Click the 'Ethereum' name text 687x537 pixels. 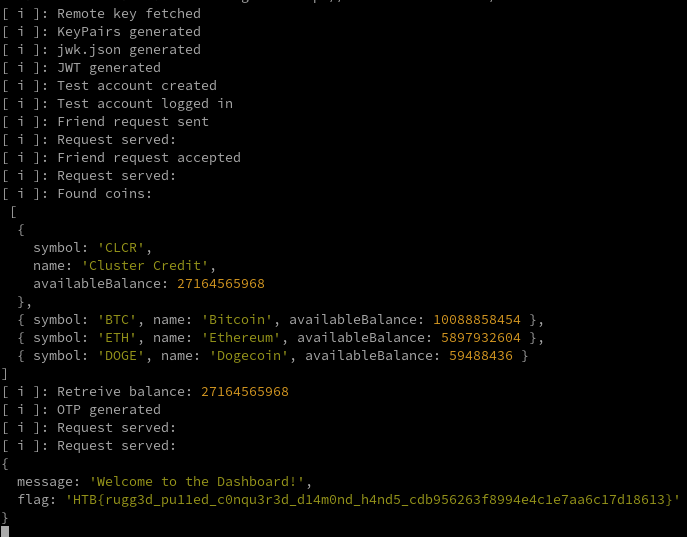(244, 337)
